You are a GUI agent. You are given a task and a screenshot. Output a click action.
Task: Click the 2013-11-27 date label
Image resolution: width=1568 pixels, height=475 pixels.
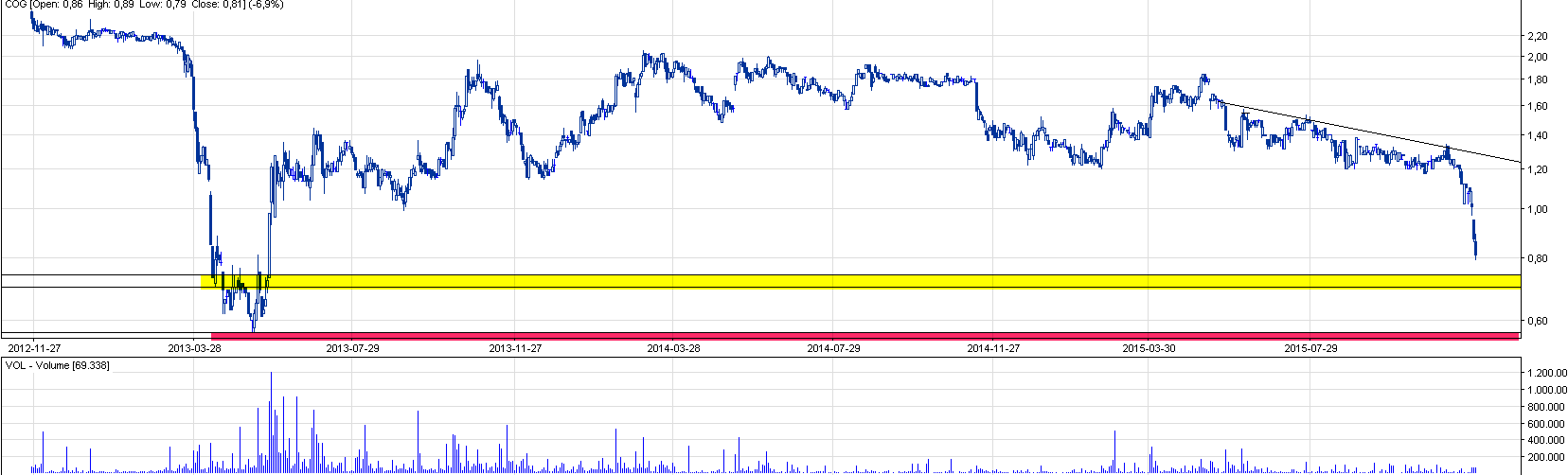(515, 348)
